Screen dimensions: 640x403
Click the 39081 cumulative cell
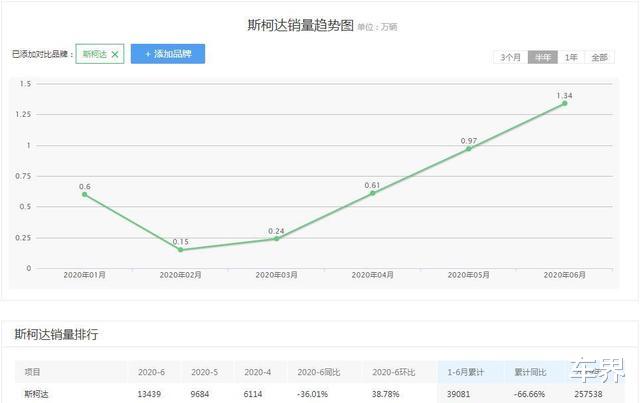458,394
